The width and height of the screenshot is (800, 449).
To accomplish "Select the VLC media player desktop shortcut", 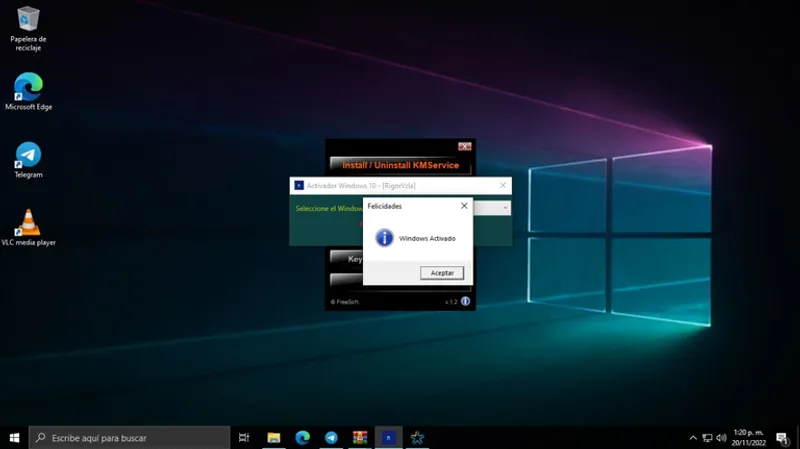I will click(29, 228).
